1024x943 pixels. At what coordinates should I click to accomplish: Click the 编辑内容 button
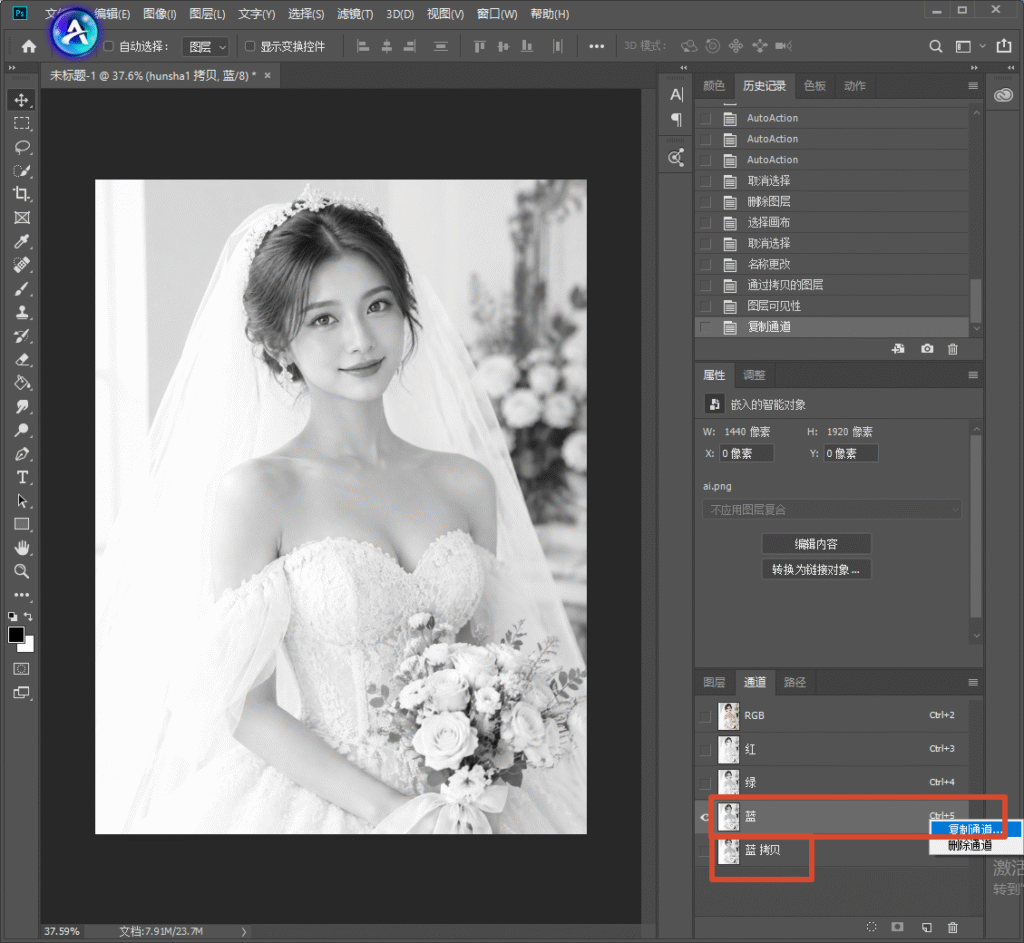(816, 544)
